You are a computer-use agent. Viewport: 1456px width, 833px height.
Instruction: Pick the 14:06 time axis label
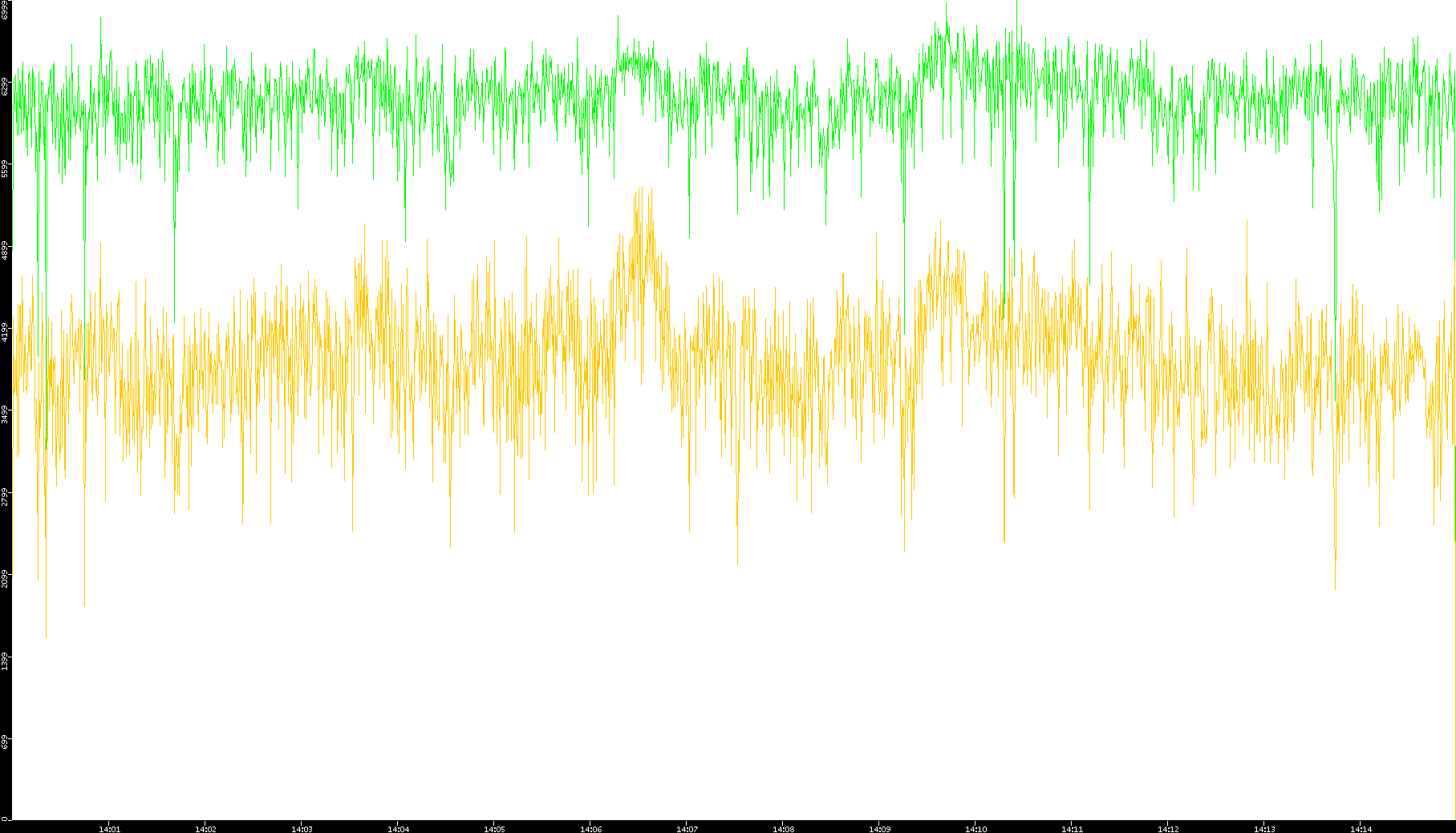[x=590, y=829]
